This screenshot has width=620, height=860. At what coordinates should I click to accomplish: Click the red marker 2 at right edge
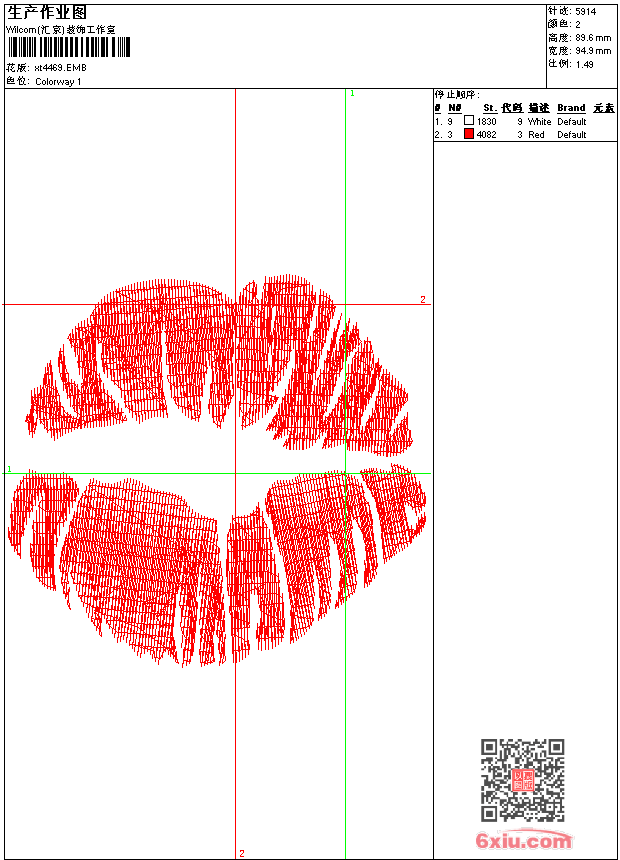422,299
